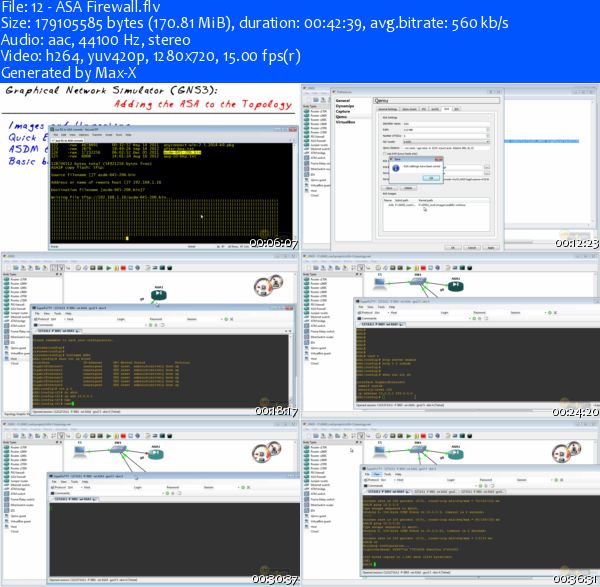Click red stop icon in 00:18:17 frame toolbar

click(x=123, y=268)
